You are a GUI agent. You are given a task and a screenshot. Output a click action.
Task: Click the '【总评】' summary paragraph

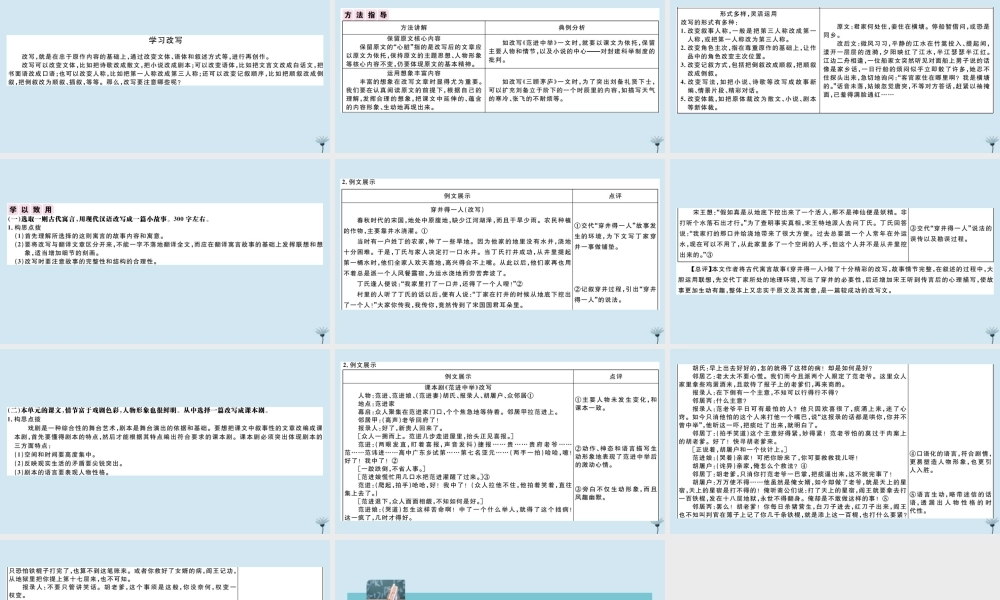(835, 279)
